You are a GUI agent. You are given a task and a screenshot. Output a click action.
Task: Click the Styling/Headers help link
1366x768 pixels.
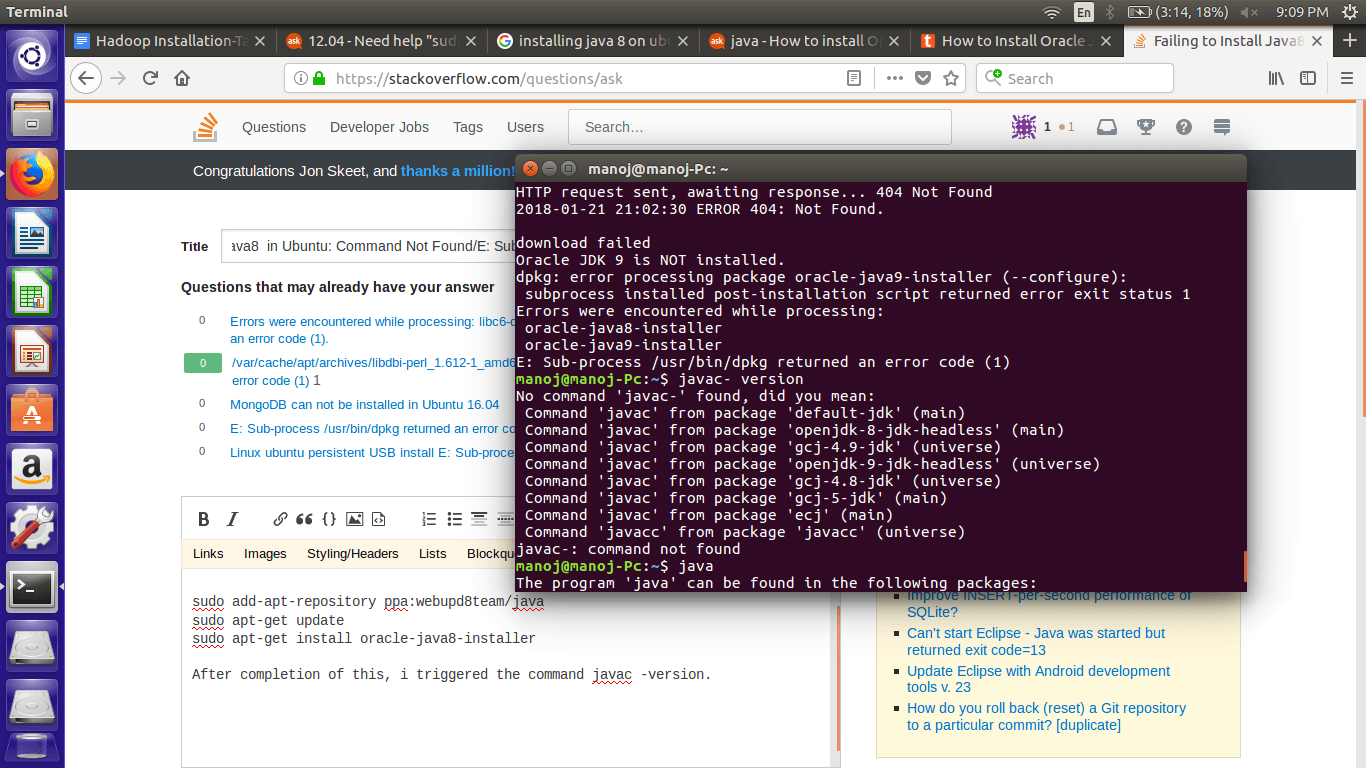[352, 553]
